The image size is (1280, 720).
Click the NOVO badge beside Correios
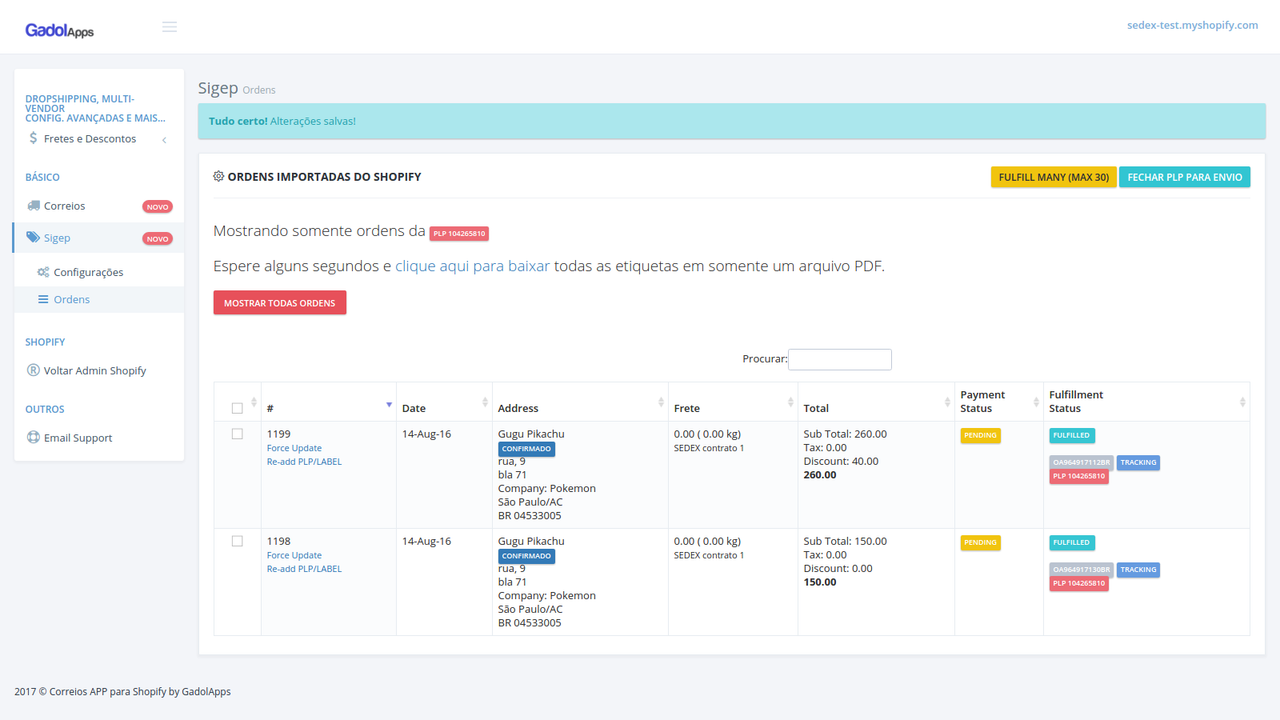(x=158, y=207)
